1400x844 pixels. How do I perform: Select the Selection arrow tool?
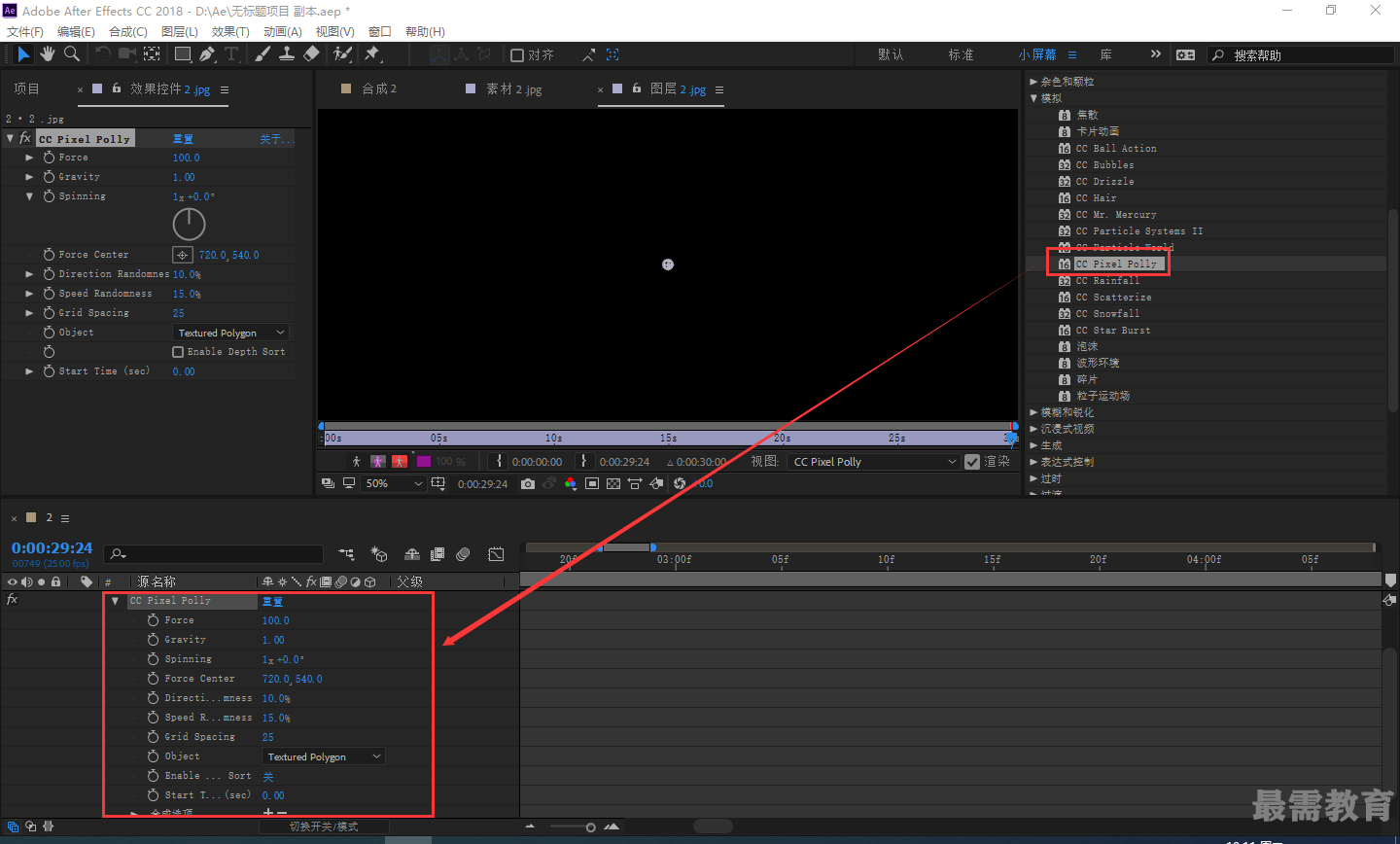coord(23,54)
